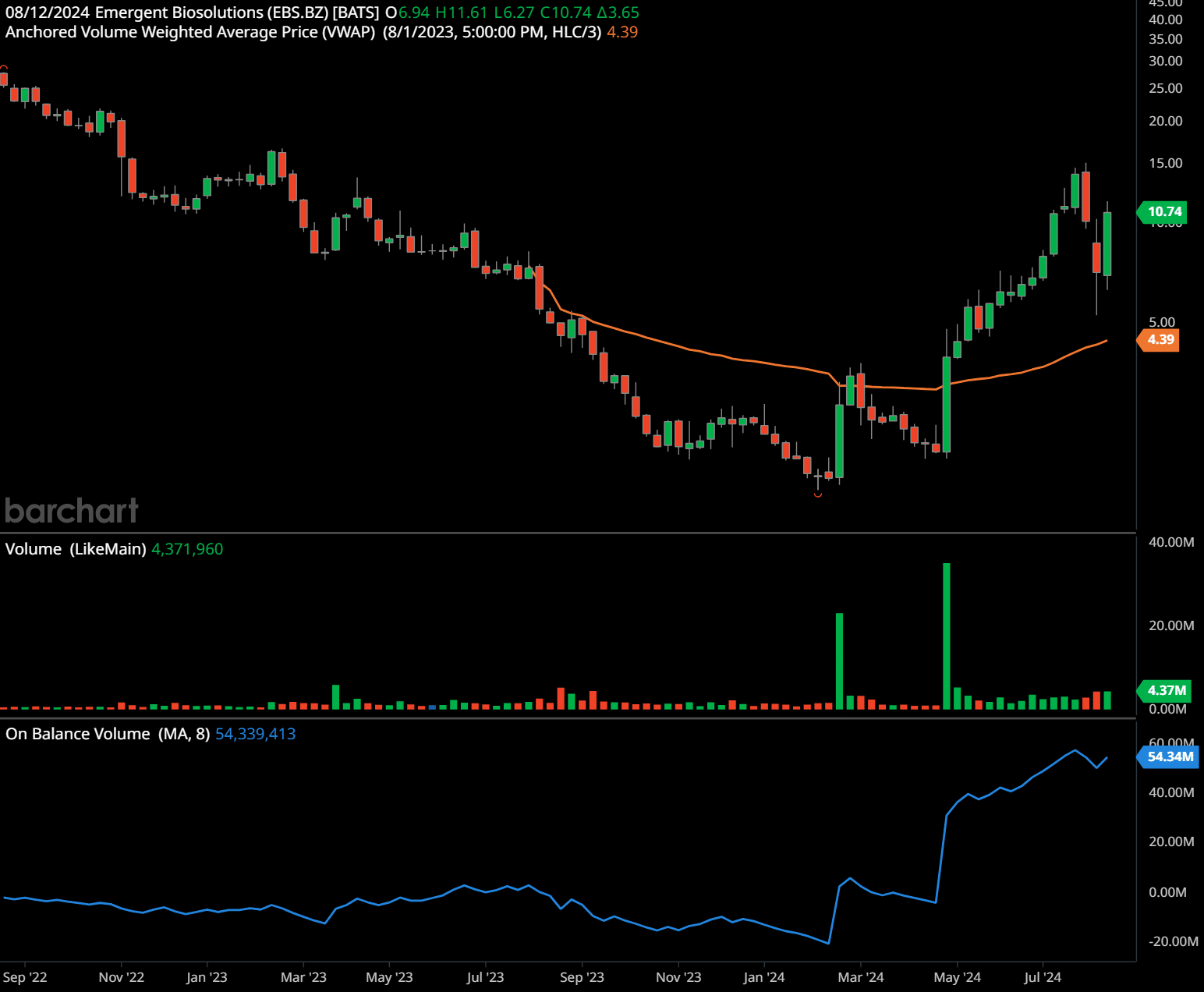
Task: Click the May '23 date axis label
Action: point(389,977)
